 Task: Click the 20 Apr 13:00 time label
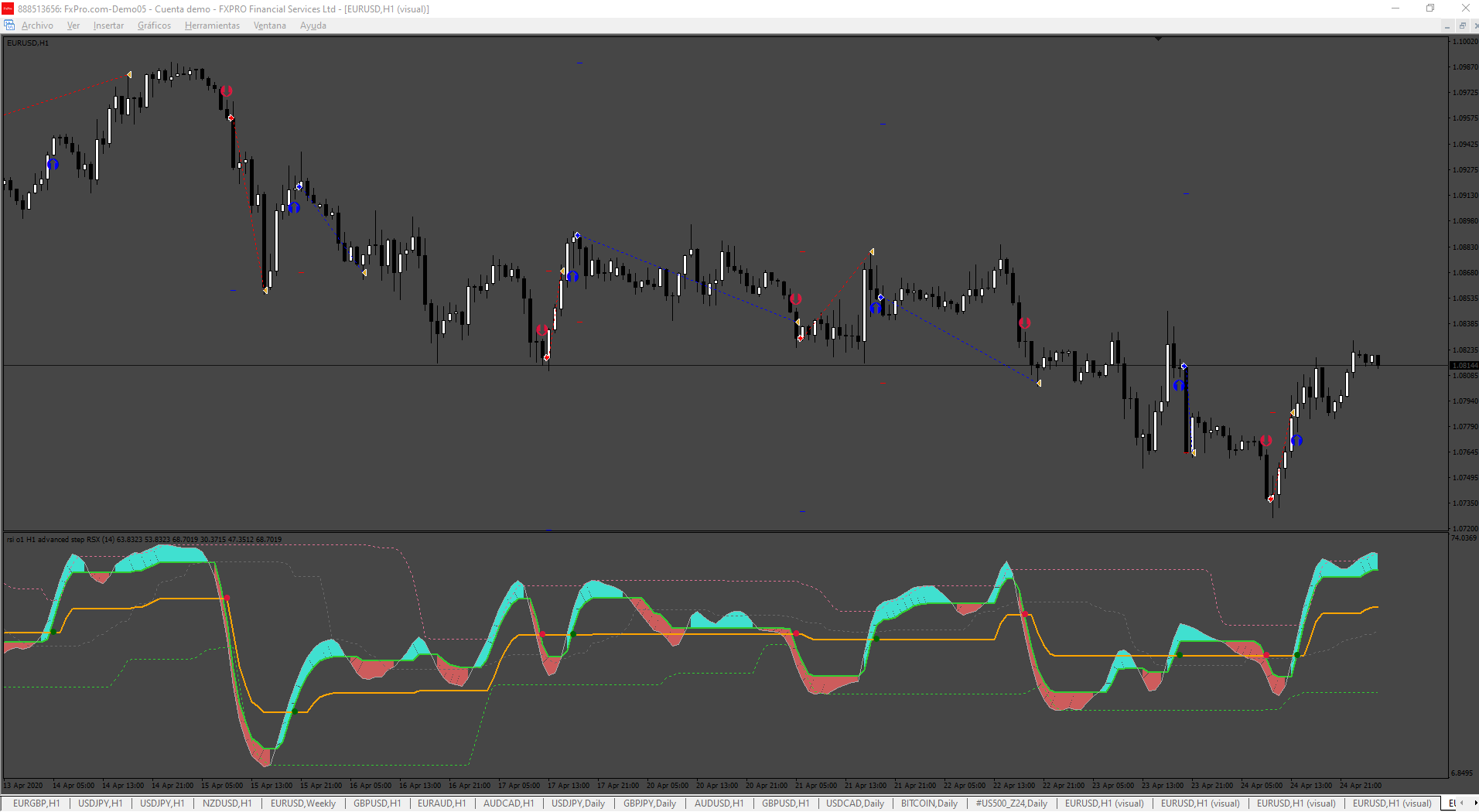717,786
